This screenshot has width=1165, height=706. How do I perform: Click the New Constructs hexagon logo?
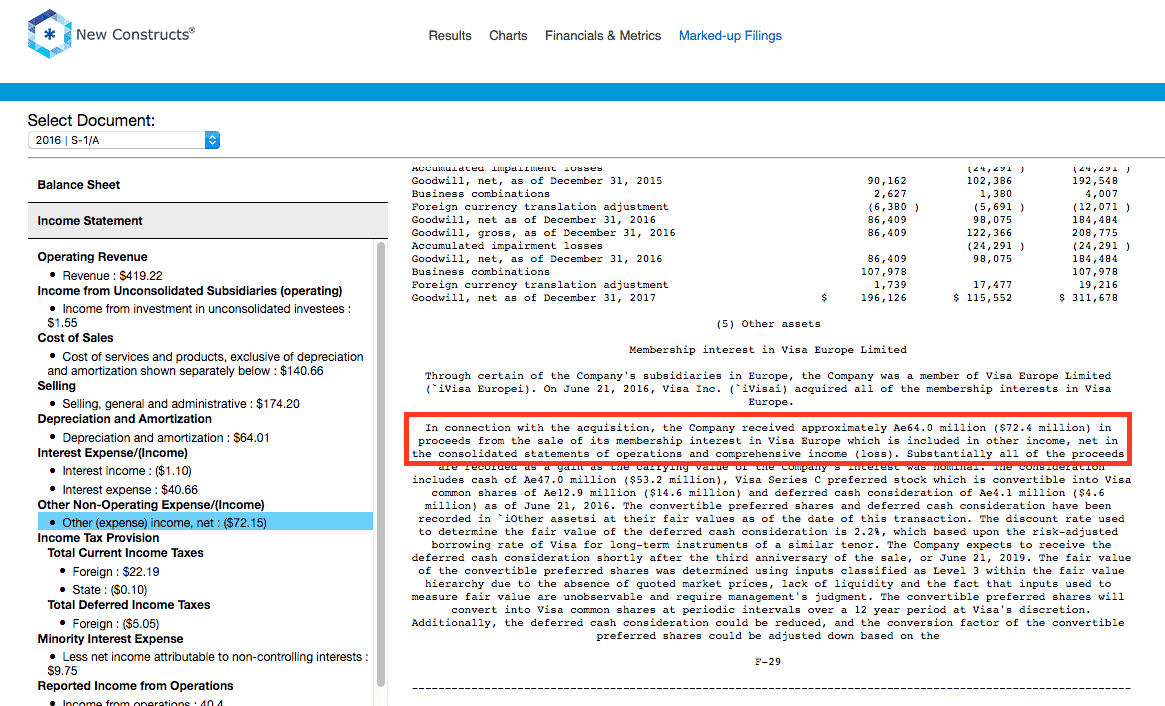(49, 34)
